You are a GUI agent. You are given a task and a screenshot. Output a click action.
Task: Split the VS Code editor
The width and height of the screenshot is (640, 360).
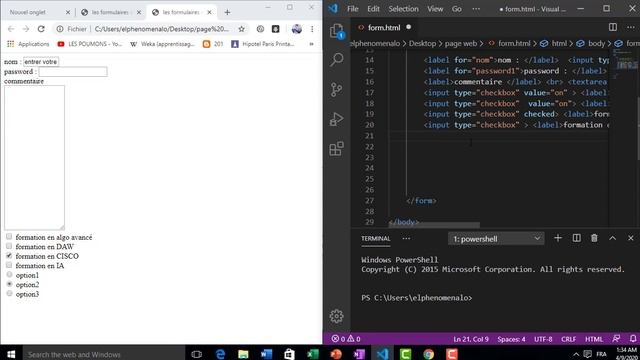613,27
